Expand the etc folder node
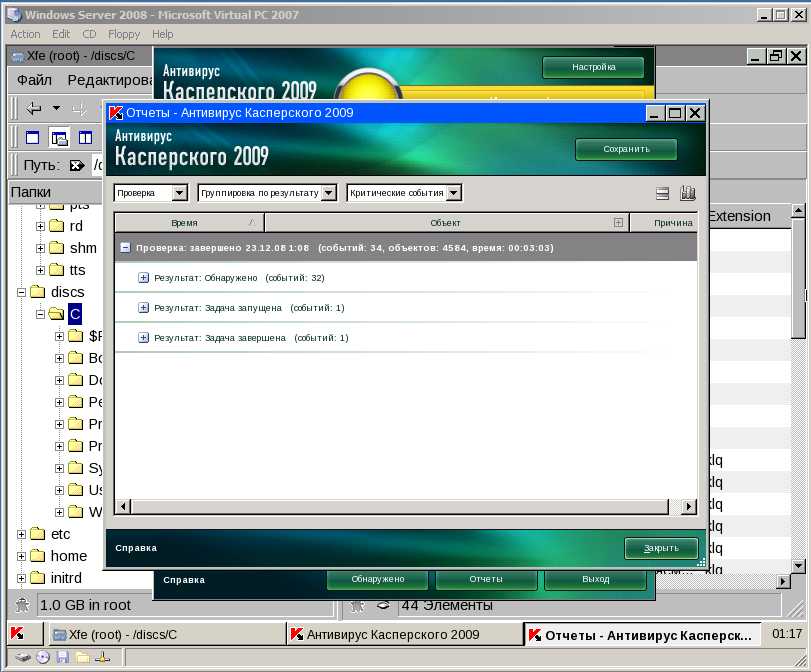Screen dimensions: 811x672 click(x=21, y=534)
